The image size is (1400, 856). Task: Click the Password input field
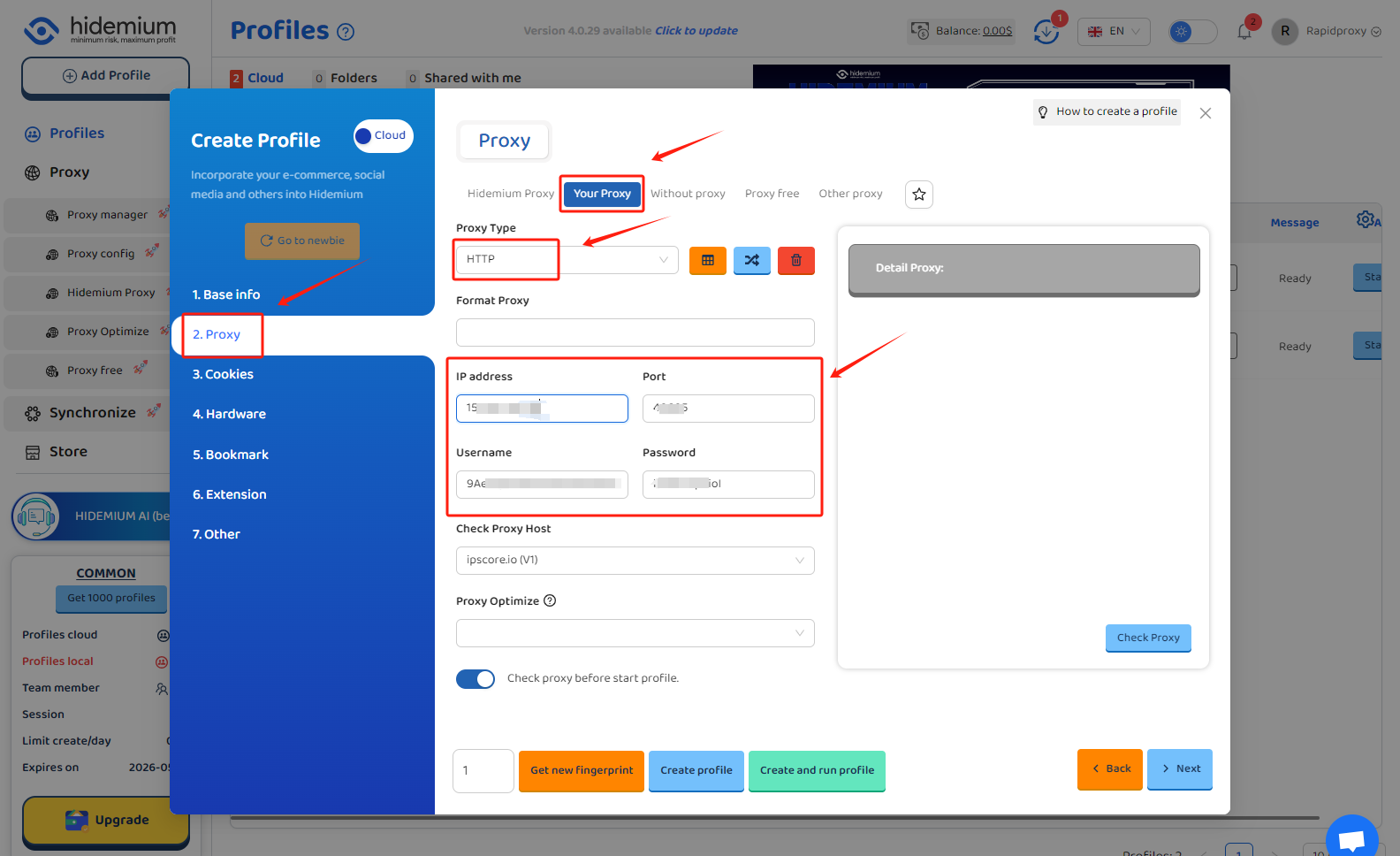pos(728,485)
